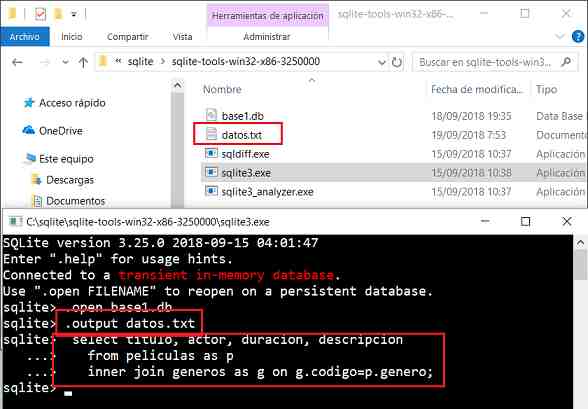The height and width of the screenshot is (409, 588).
Task: Open Documentos in navigation pane
Action: [x=75, y=201]
